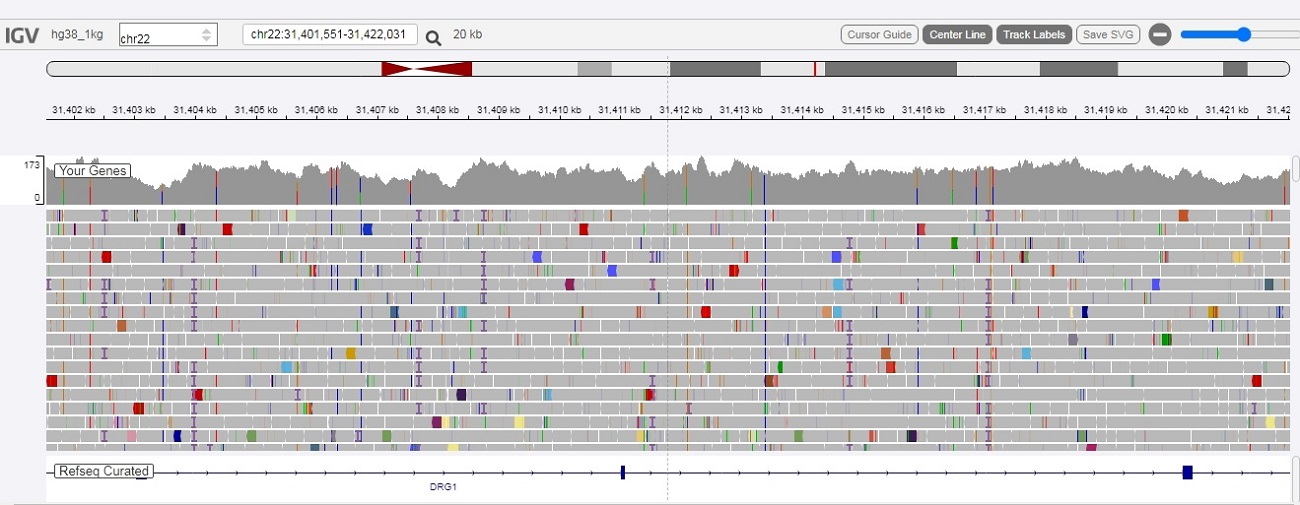Image resolution: width=1300 pixels, height=505 pixels.
Task: Adjust the zoom level slider
Action: pyautogui.click(x=1243, y=35)
